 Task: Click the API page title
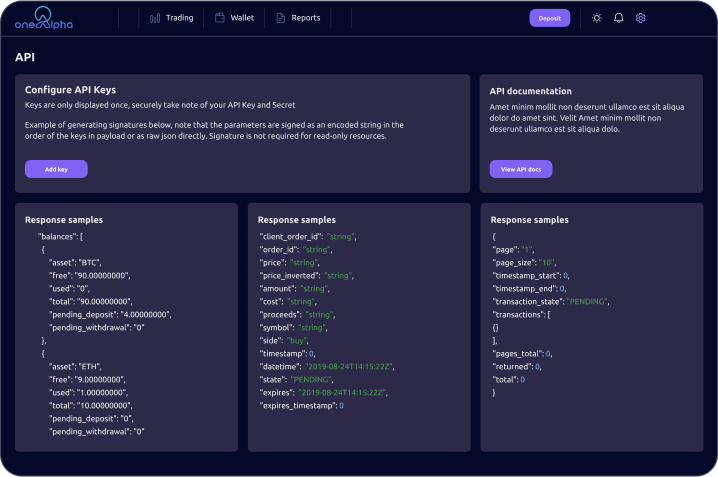pos(25,58)
